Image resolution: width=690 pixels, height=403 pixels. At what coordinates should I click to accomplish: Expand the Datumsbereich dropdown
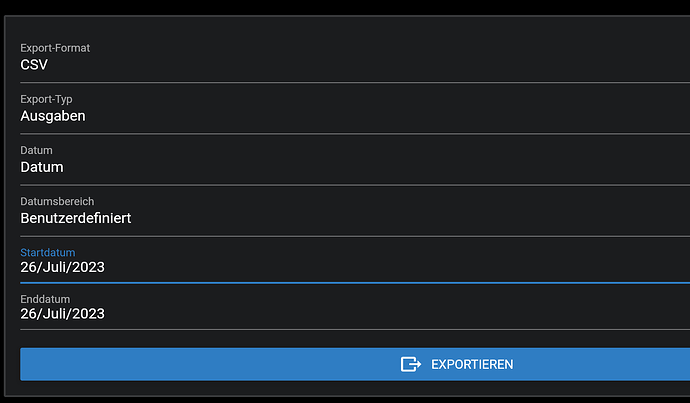[x=355, y=211]
